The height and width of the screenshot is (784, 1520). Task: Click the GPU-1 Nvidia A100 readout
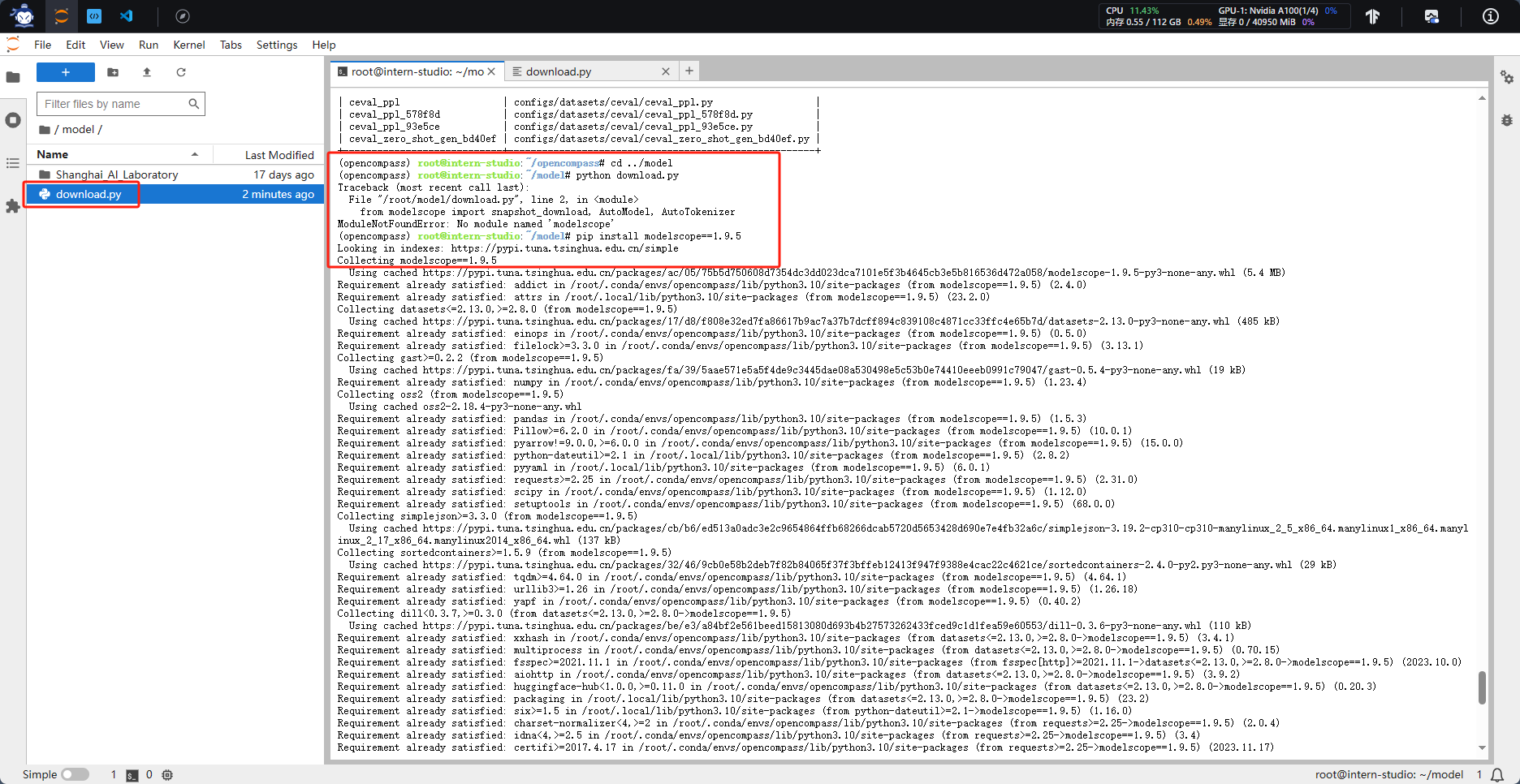[1277, 11]
